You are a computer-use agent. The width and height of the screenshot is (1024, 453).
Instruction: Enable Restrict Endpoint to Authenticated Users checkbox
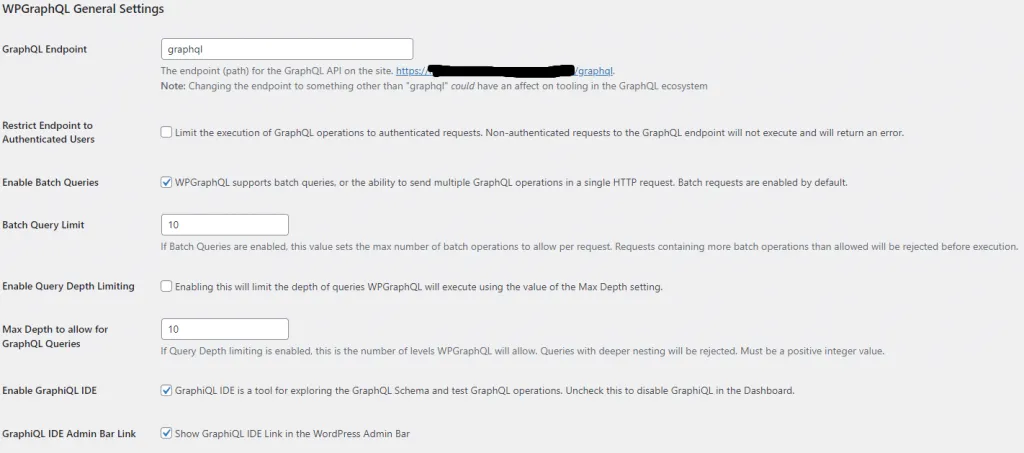166,133
